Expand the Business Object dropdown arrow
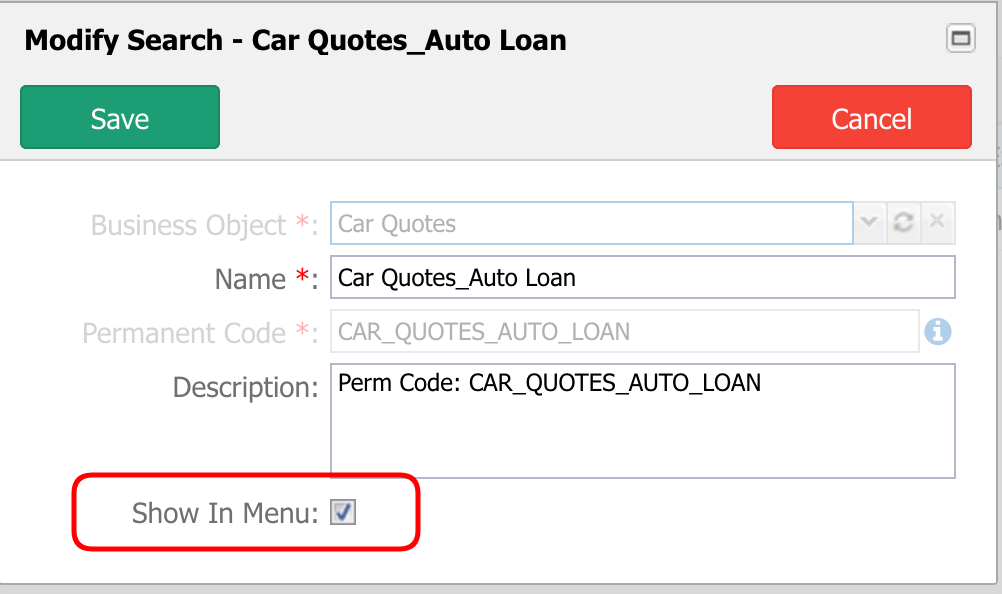Screen dimensions: 1002x594 (869, 222)
